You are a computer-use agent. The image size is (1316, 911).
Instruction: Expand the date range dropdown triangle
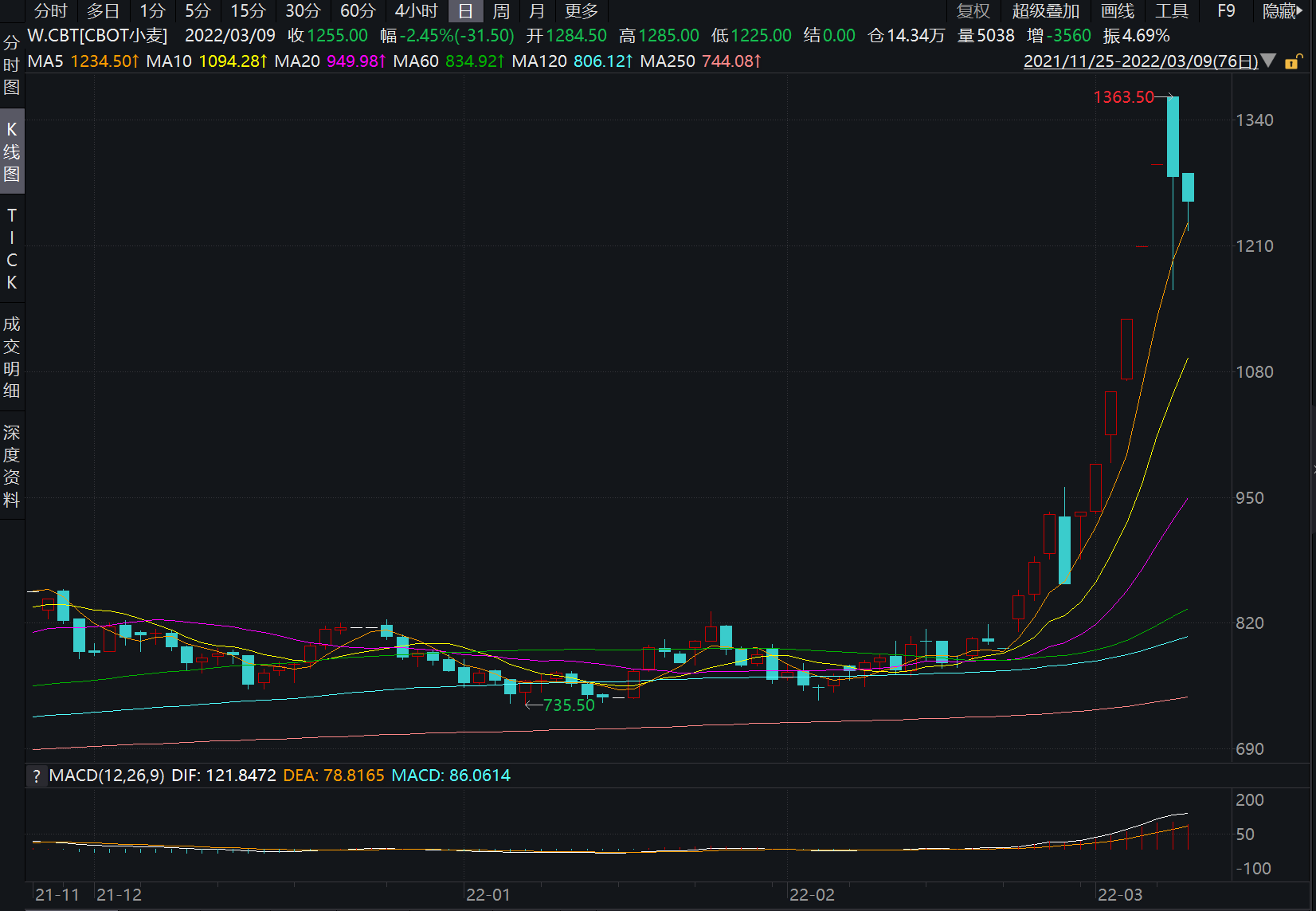coord(1269,61)
